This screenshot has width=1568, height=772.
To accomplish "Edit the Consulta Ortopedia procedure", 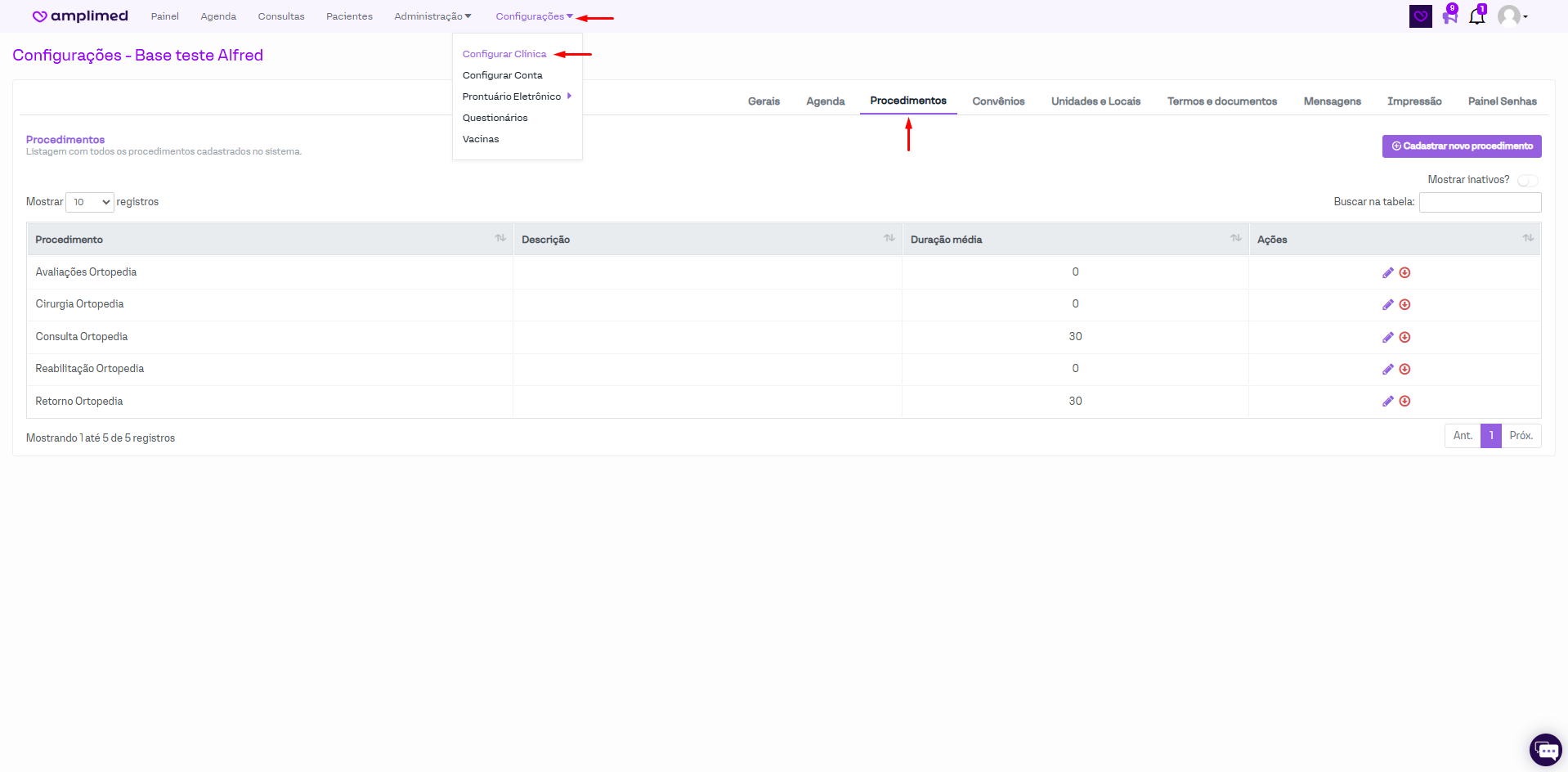I will (1387, 337).
